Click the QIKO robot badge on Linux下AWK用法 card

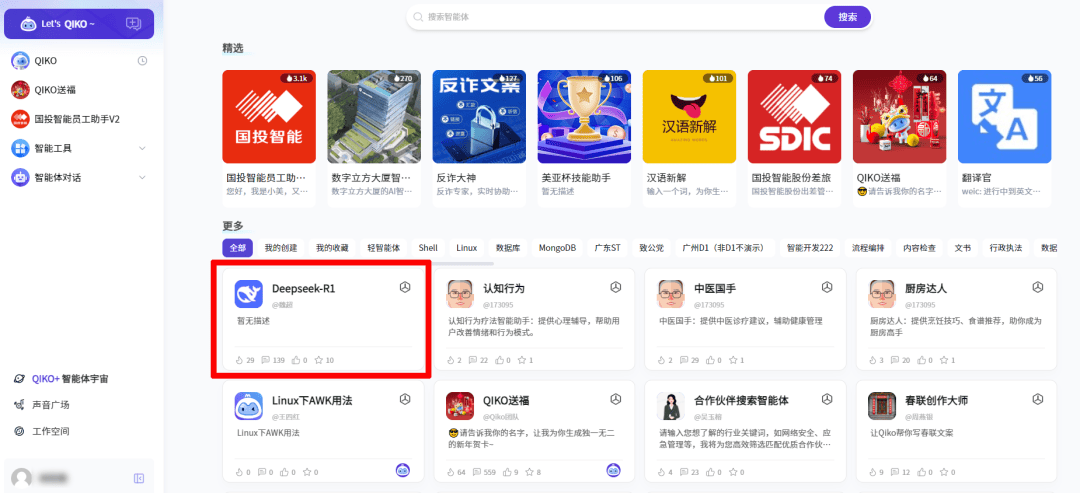(403, 470)
